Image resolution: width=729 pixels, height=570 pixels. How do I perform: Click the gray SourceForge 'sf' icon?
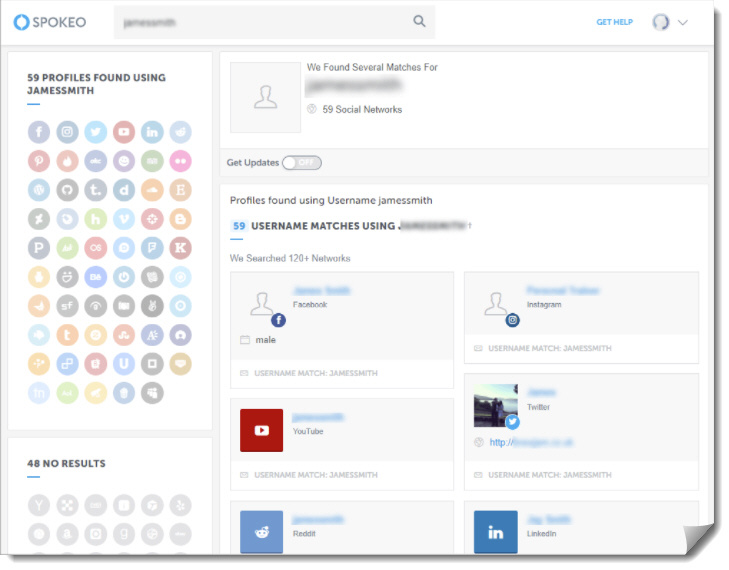[67, 306]
